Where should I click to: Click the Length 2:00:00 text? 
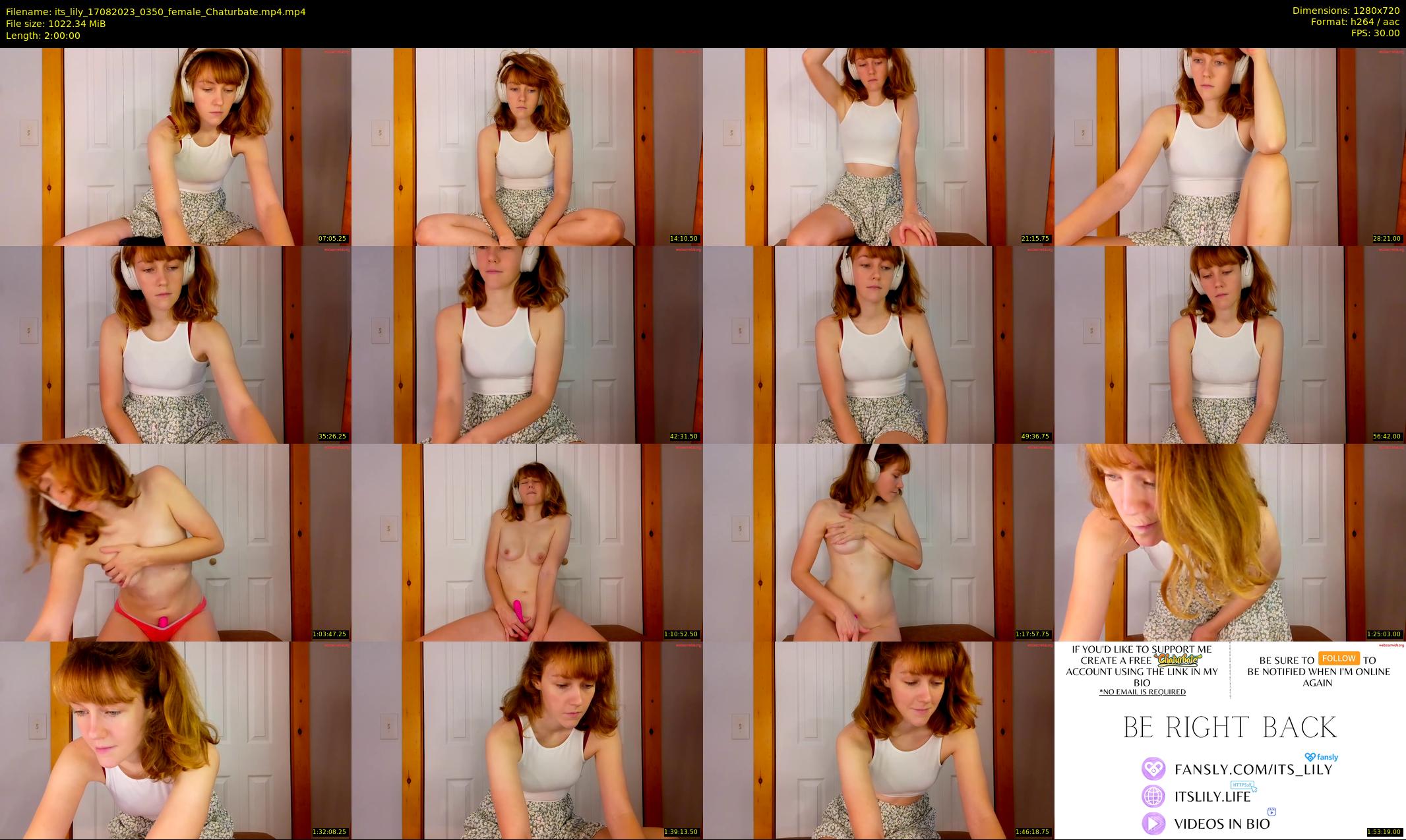coord(43,36)
